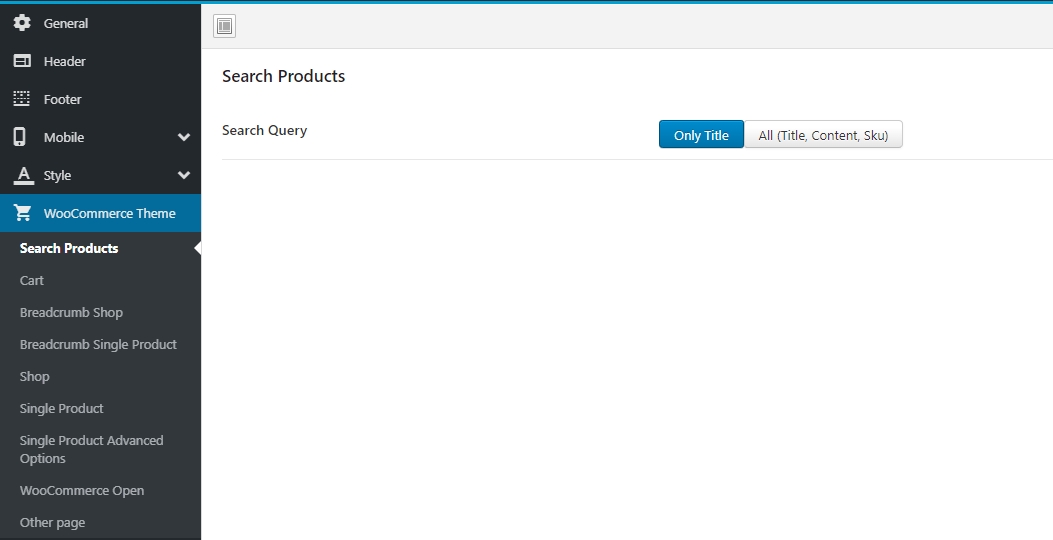Click the WooCommerce Theme cart icon
The width and height of the screenshot is (1053, 540).
pos(22,213)
